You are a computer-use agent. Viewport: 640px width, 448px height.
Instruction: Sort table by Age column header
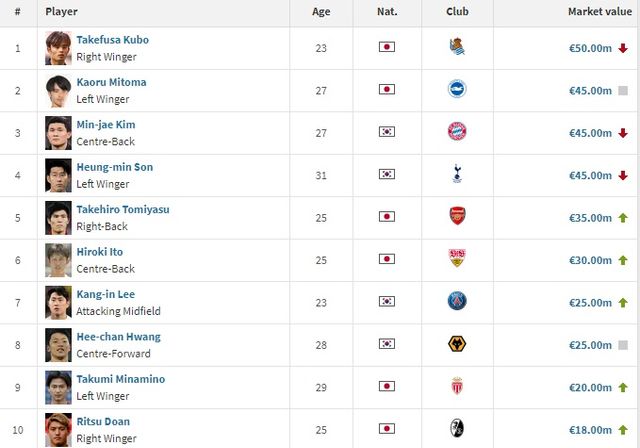point(321,12)
